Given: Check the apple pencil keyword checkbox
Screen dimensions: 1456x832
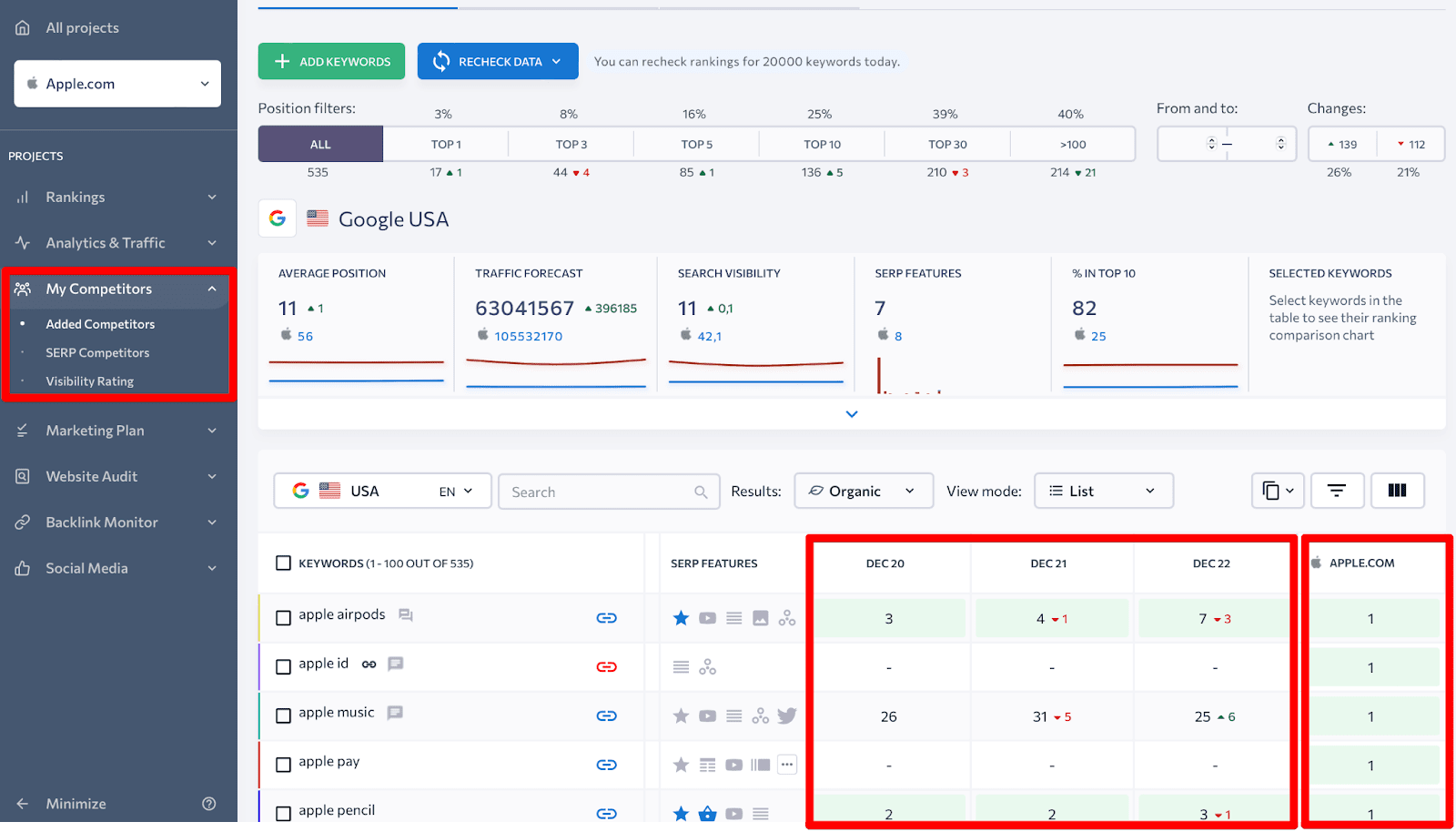Looking at the screenshot, I should [283, 814].
